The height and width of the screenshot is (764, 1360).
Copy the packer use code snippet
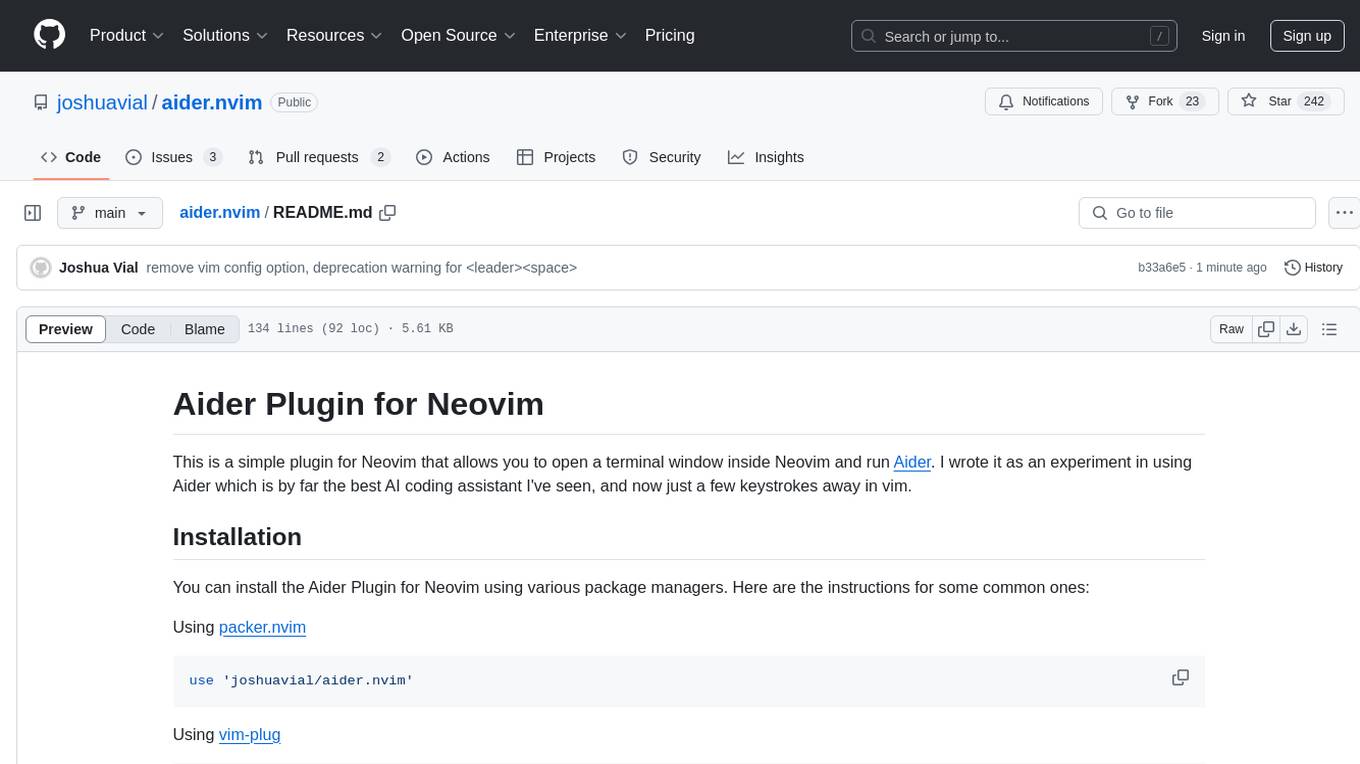point(1180,678)
